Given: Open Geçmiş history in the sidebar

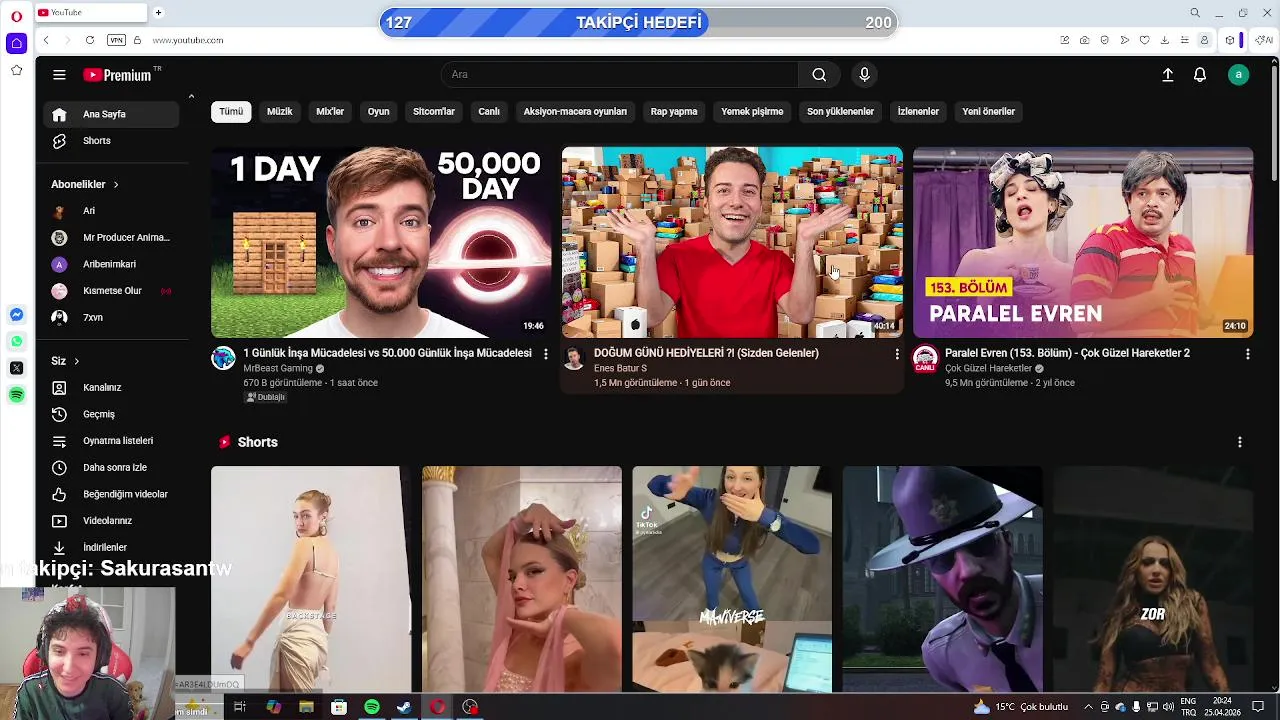Looking at the screenshot, I should 99,414.
